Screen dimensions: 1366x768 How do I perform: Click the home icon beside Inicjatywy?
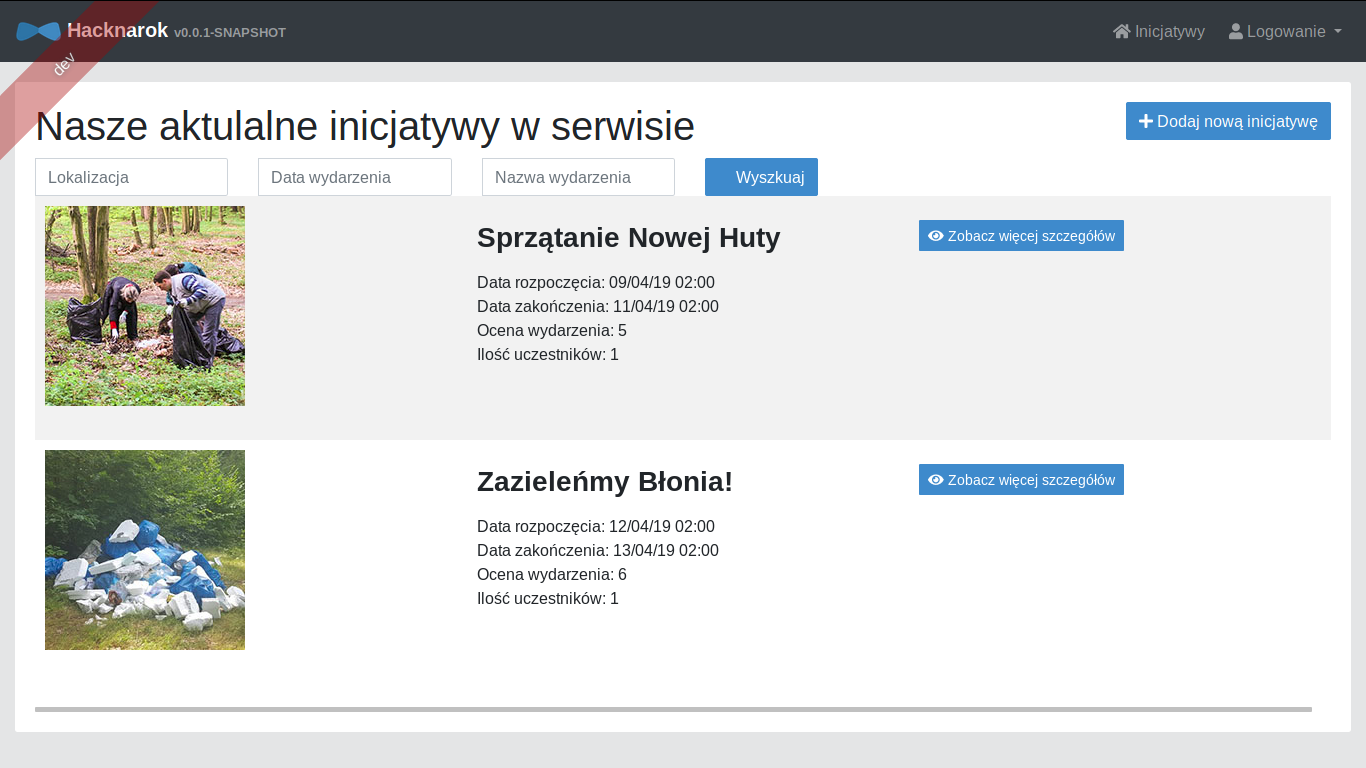point(1122,31)
